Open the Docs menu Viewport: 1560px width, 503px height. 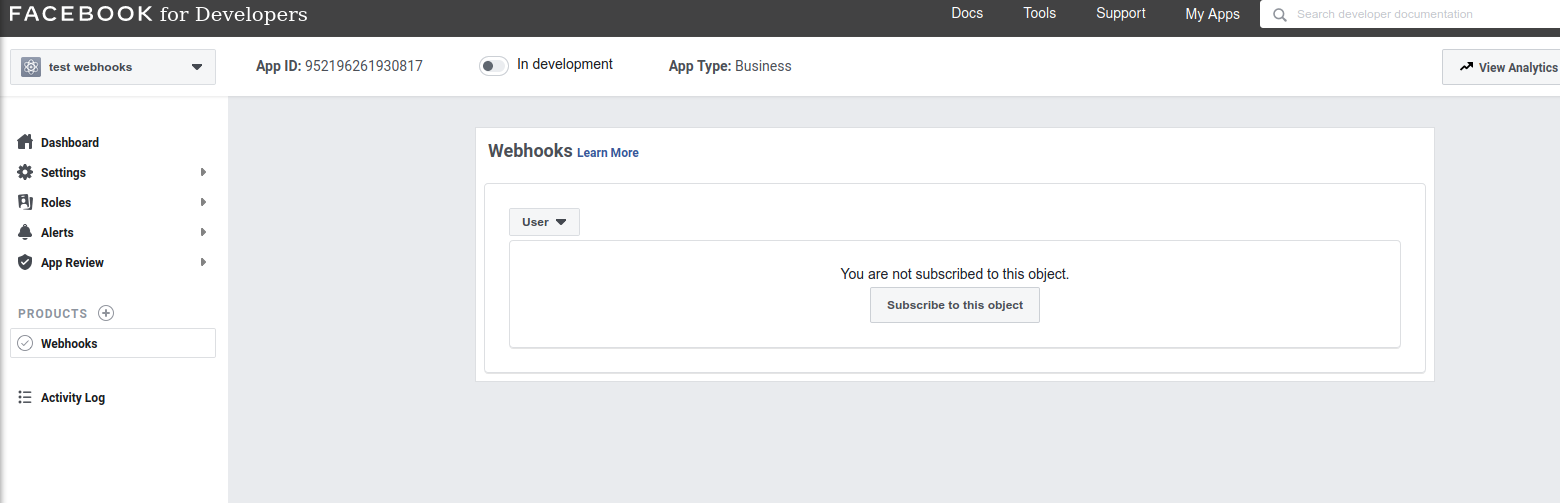pyautogui.click(x=967, y=14)
